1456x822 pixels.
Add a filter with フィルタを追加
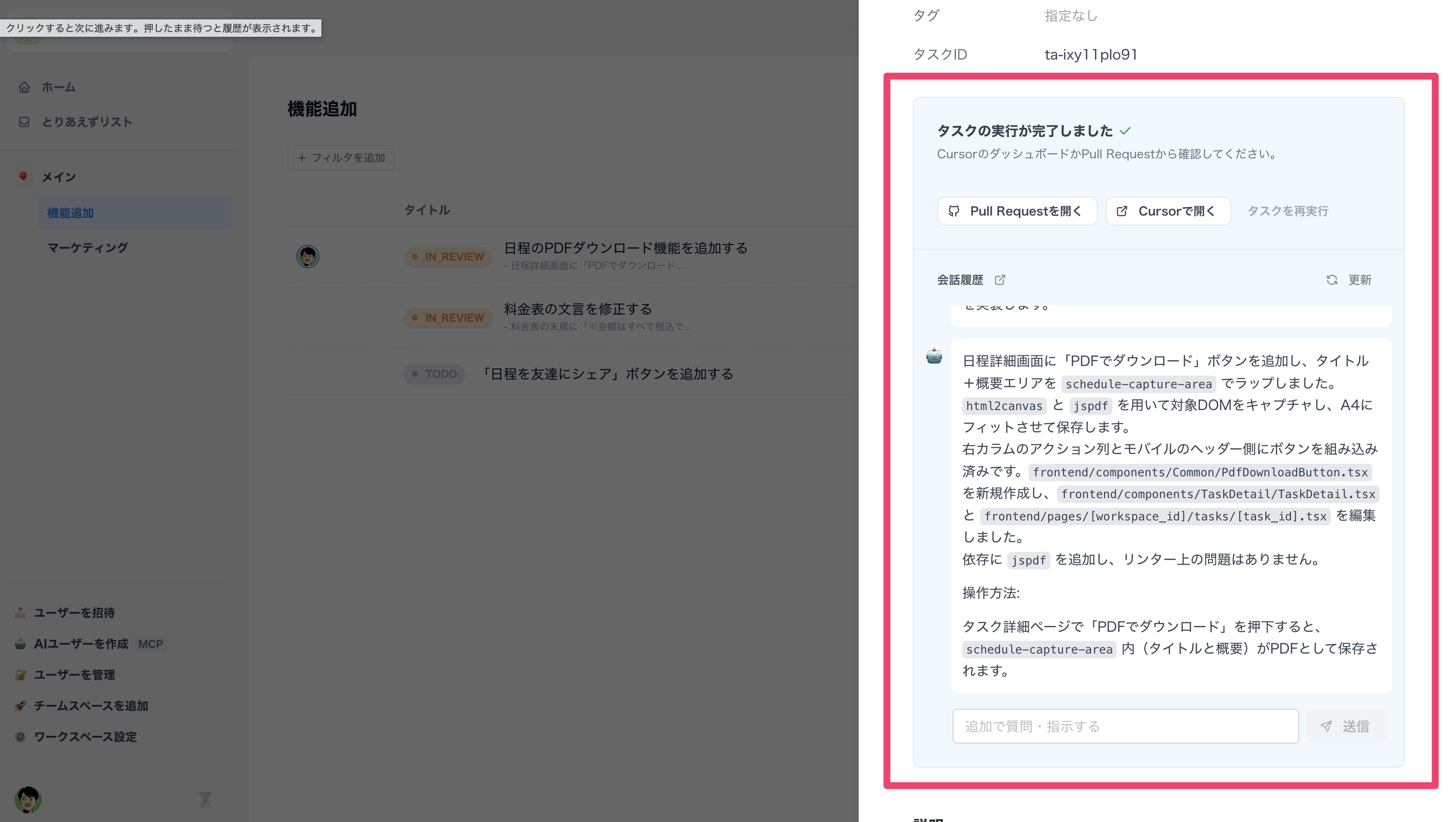click(x=341, y=158)
